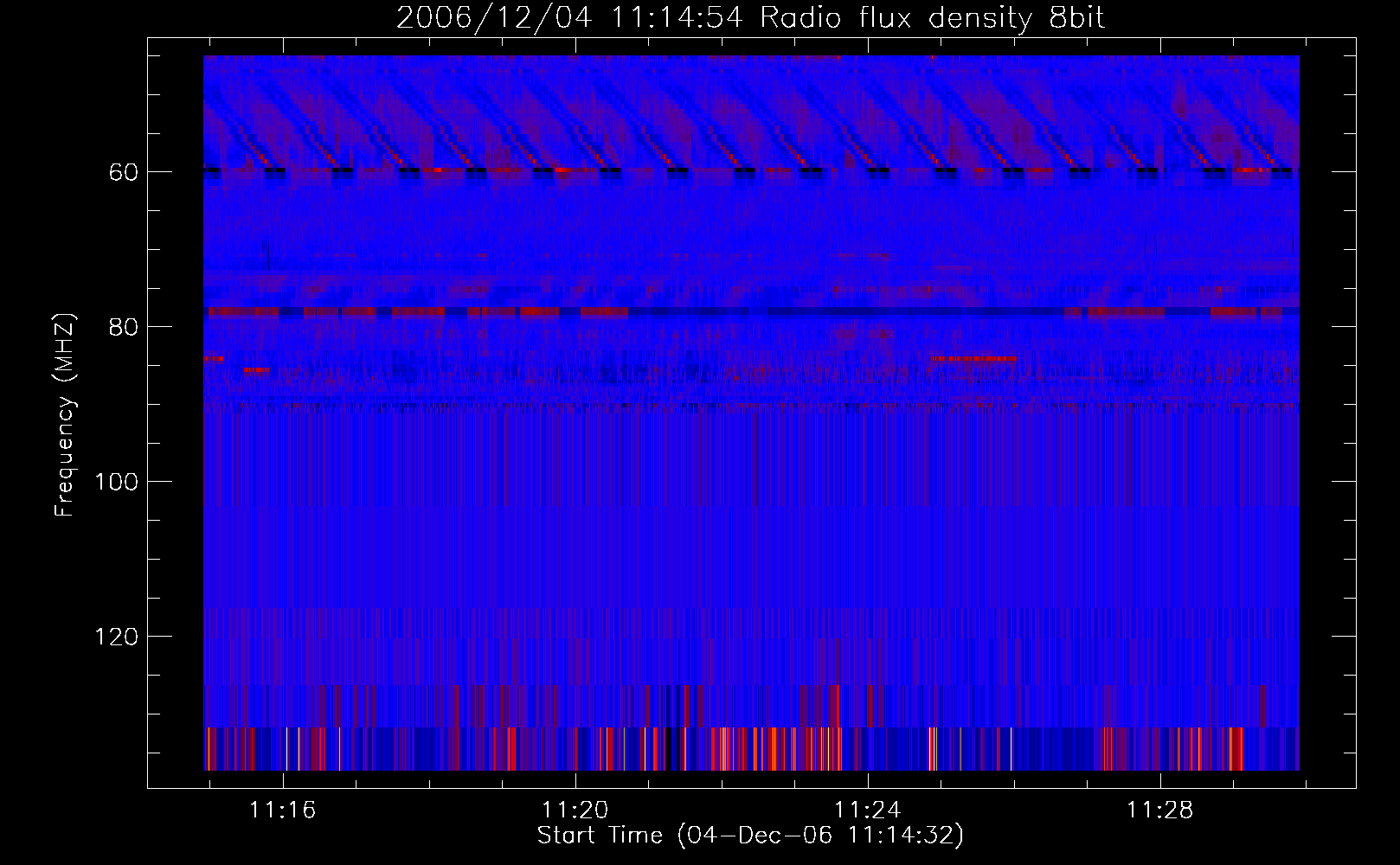Viewport: 1400px width, 865px height.
Task: Click the long red burst segment near 84 MHz
Action: pos(973,358)
